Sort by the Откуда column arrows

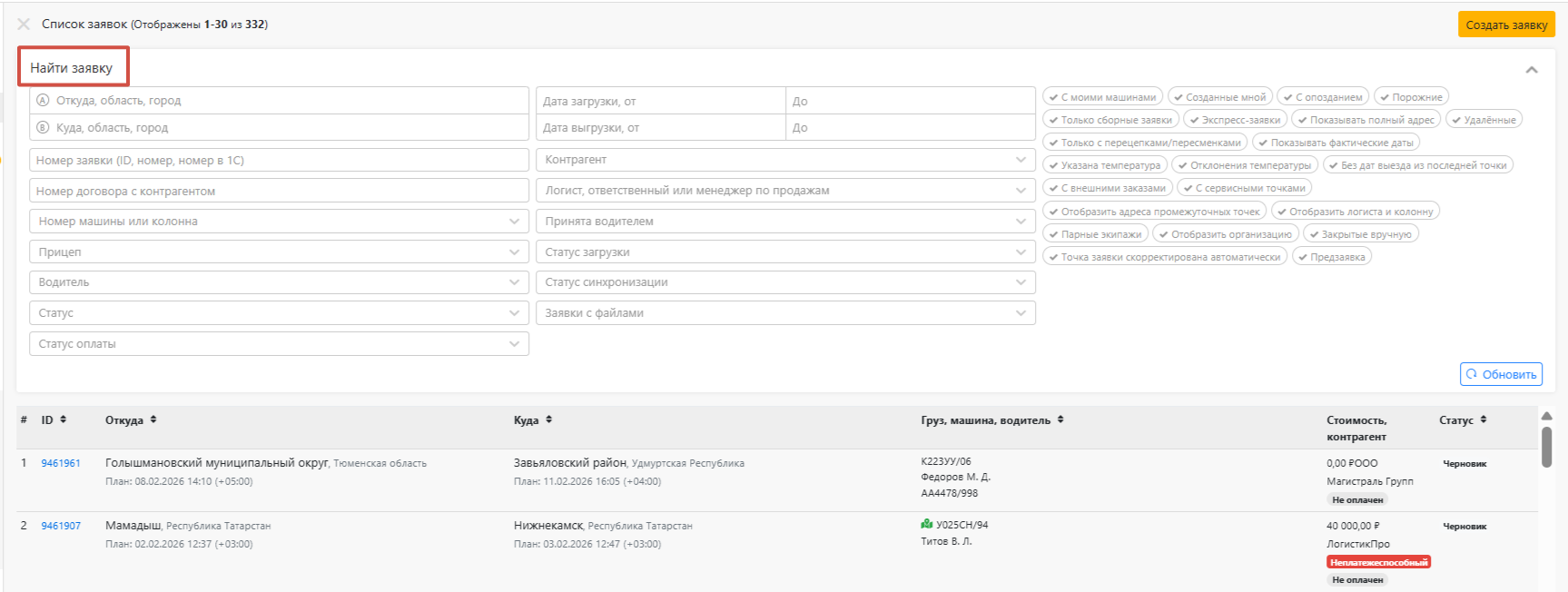pos(153,419)
